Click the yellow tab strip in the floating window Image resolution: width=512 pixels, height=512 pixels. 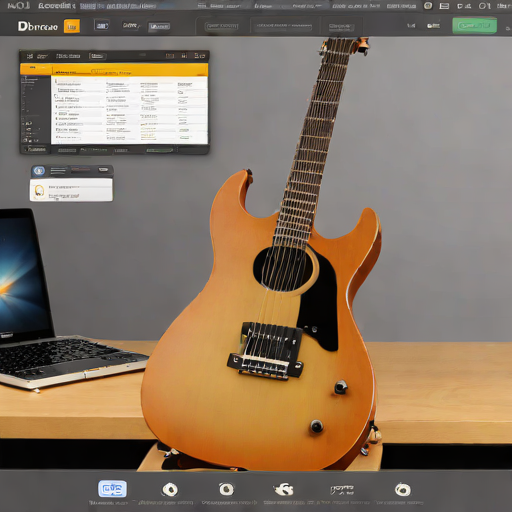[x=114, y=69]
